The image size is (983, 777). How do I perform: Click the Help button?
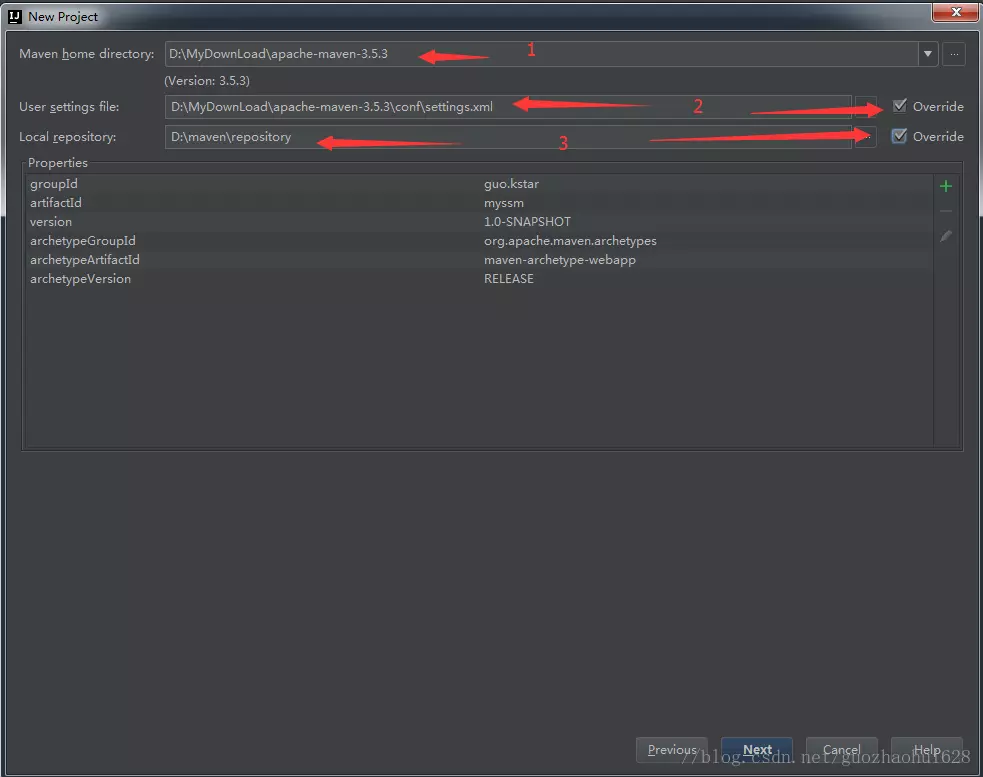click(x=927, y=749)
